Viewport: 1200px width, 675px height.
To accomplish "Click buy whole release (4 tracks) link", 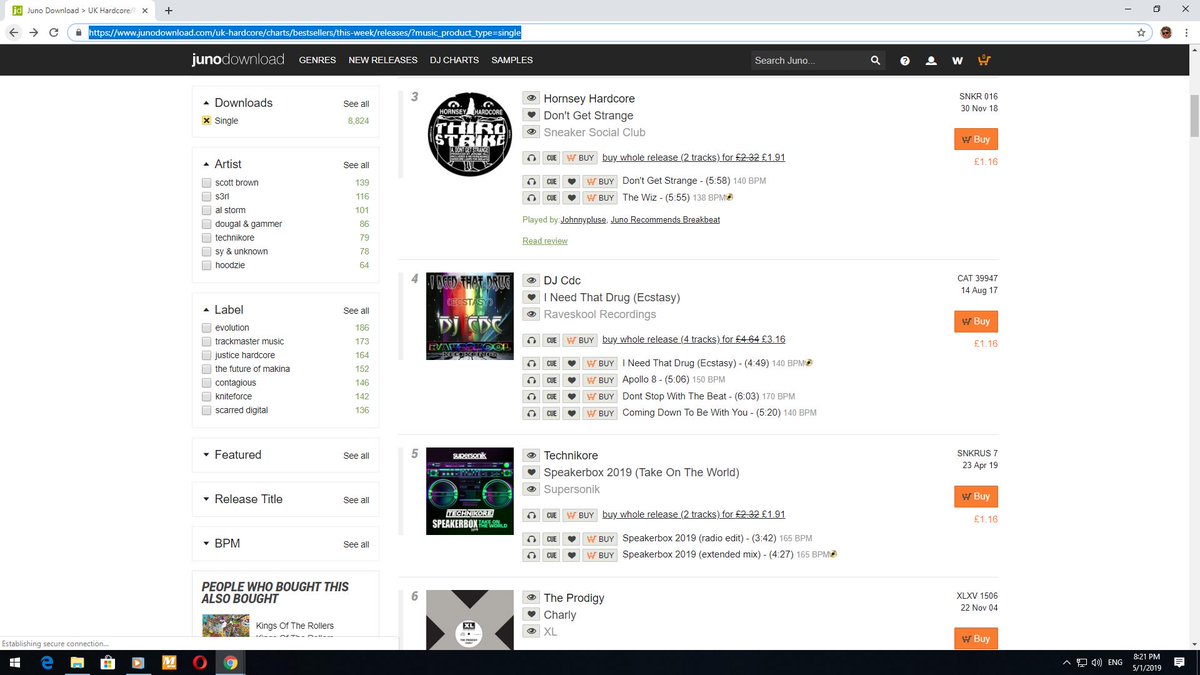I will point(694,340).
